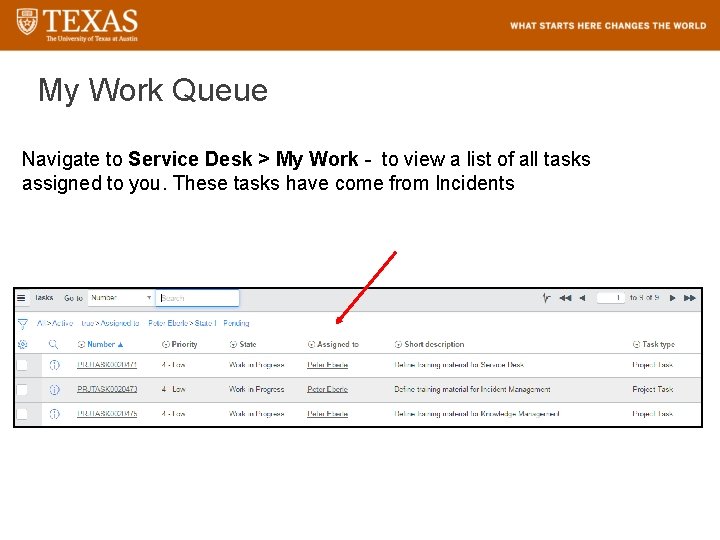Click Work in Progress in PRJTASK0020471 row

(x=256, y=365)
